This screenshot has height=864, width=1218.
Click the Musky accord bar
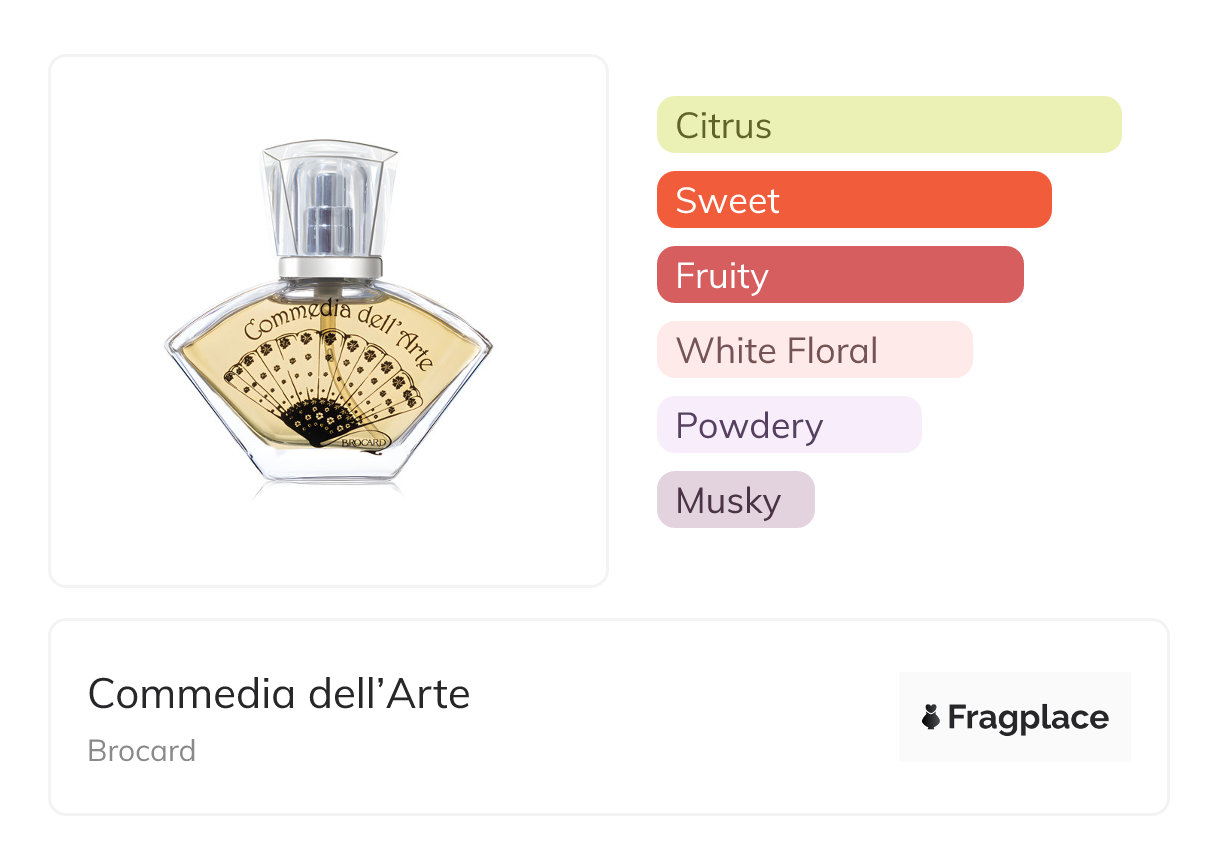735,500
